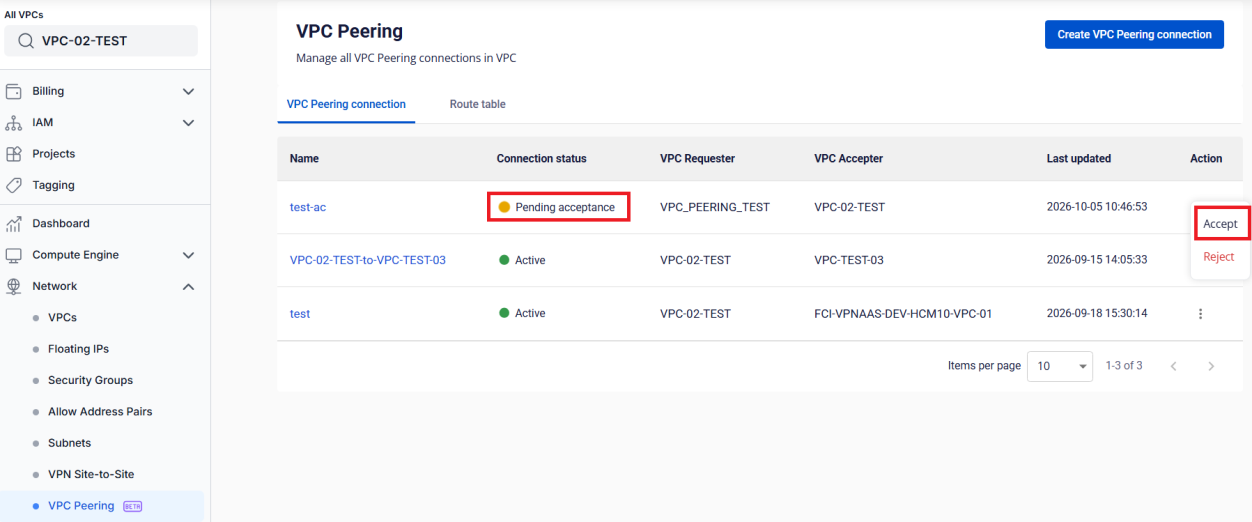Navigate to Security Groups under Network
1252x522 pixels.
click(90, 380)
